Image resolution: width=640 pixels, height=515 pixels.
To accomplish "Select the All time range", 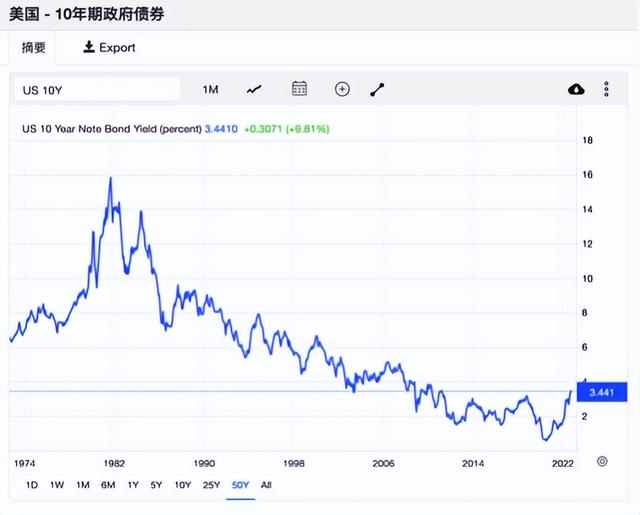I will 266,485.
